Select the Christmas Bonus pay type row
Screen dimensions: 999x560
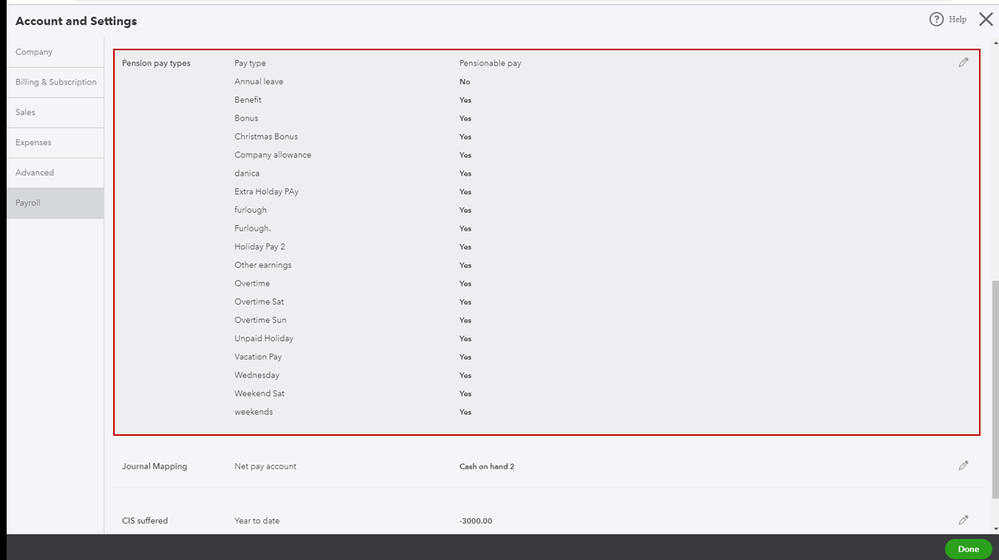[266, 137]
